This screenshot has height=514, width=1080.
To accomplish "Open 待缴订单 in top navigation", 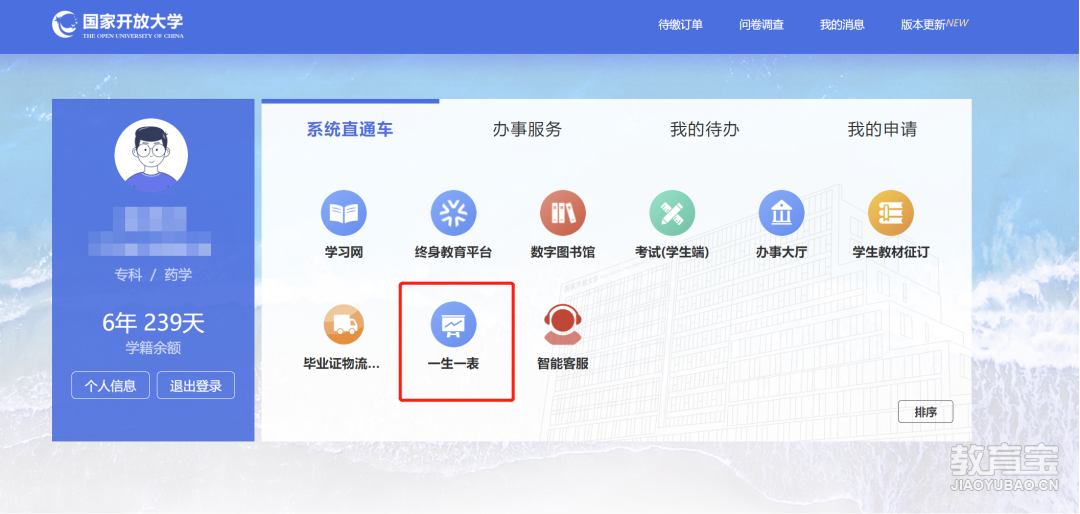I will tap(681, 25).
